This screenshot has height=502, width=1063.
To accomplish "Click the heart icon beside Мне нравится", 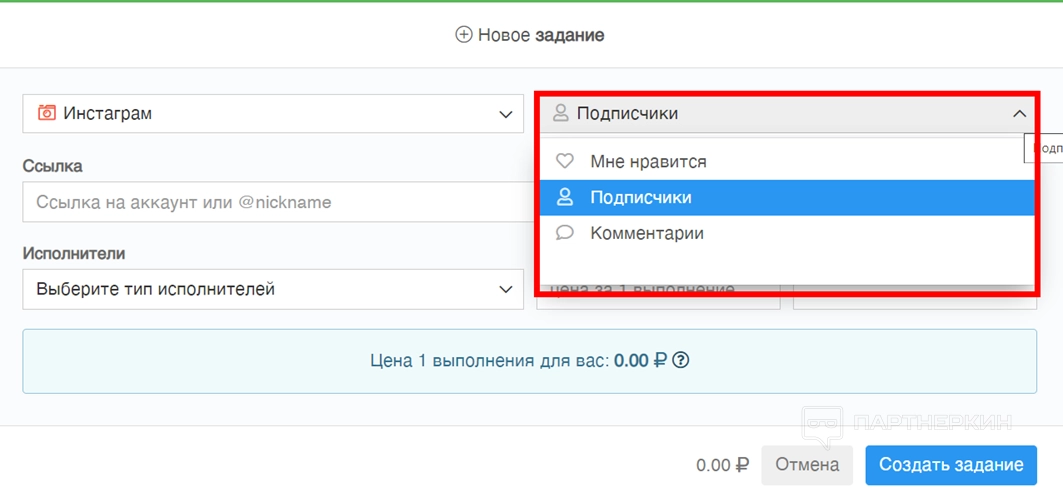I will point(564,161).
